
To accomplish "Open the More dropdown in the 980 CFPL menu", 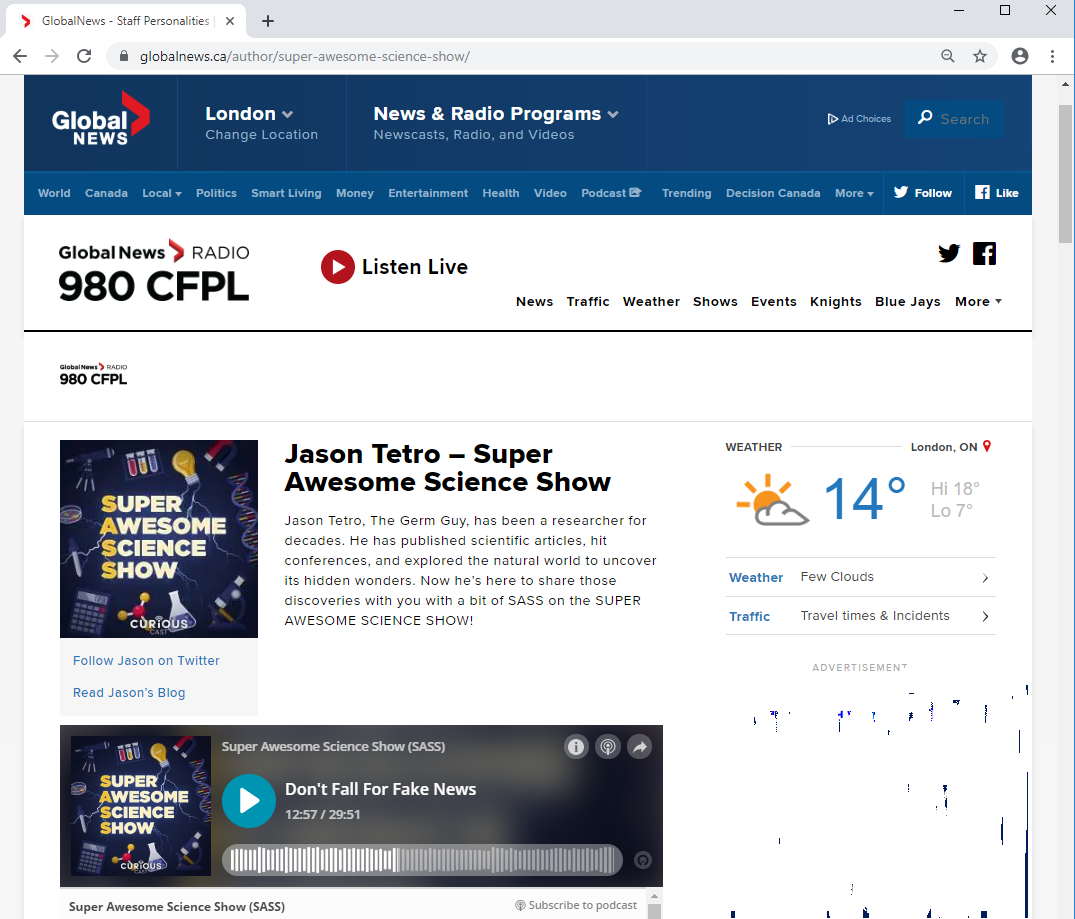I will pos(978,302).
